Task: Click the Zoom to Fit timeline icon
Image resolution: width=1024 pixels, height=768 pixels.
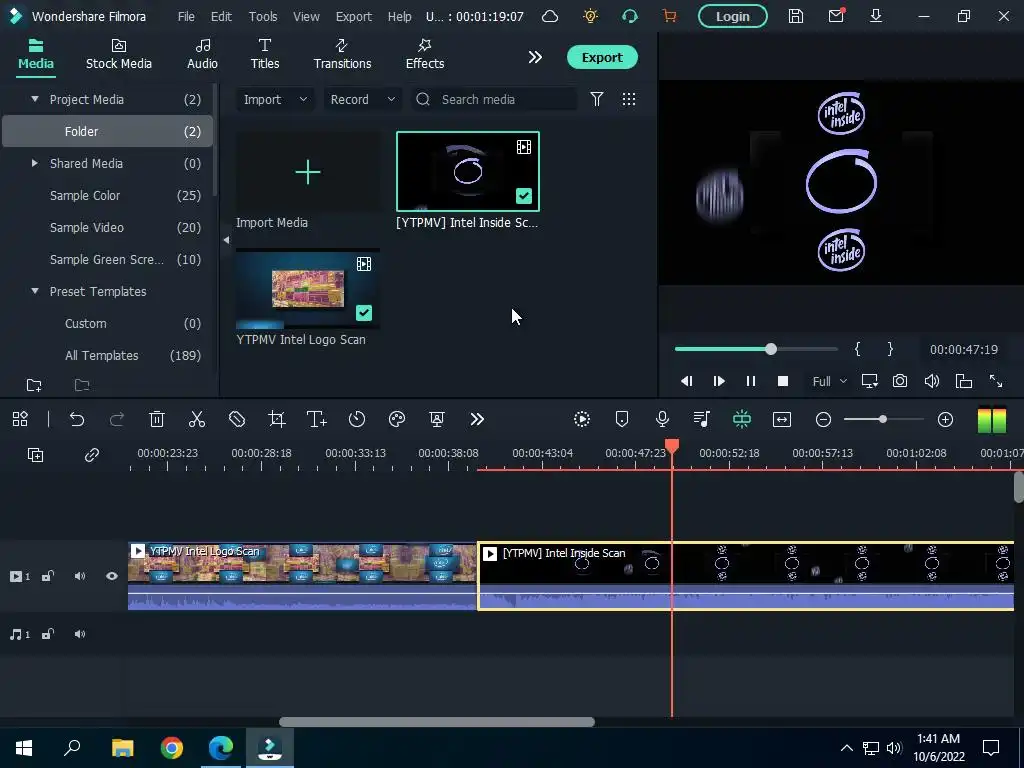Action: pyautogui.click(x=782, y=419)
